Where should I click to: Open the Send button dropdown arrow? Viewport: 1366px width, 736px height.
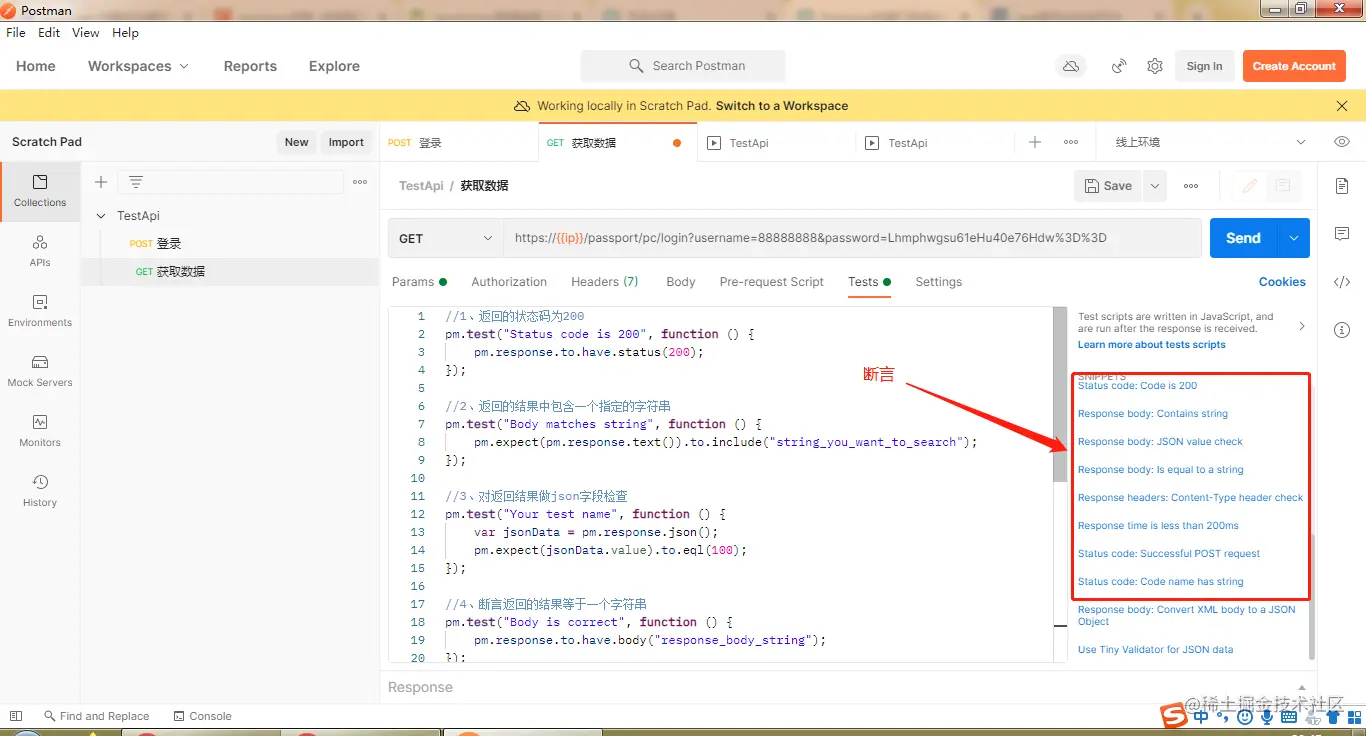1294,238
